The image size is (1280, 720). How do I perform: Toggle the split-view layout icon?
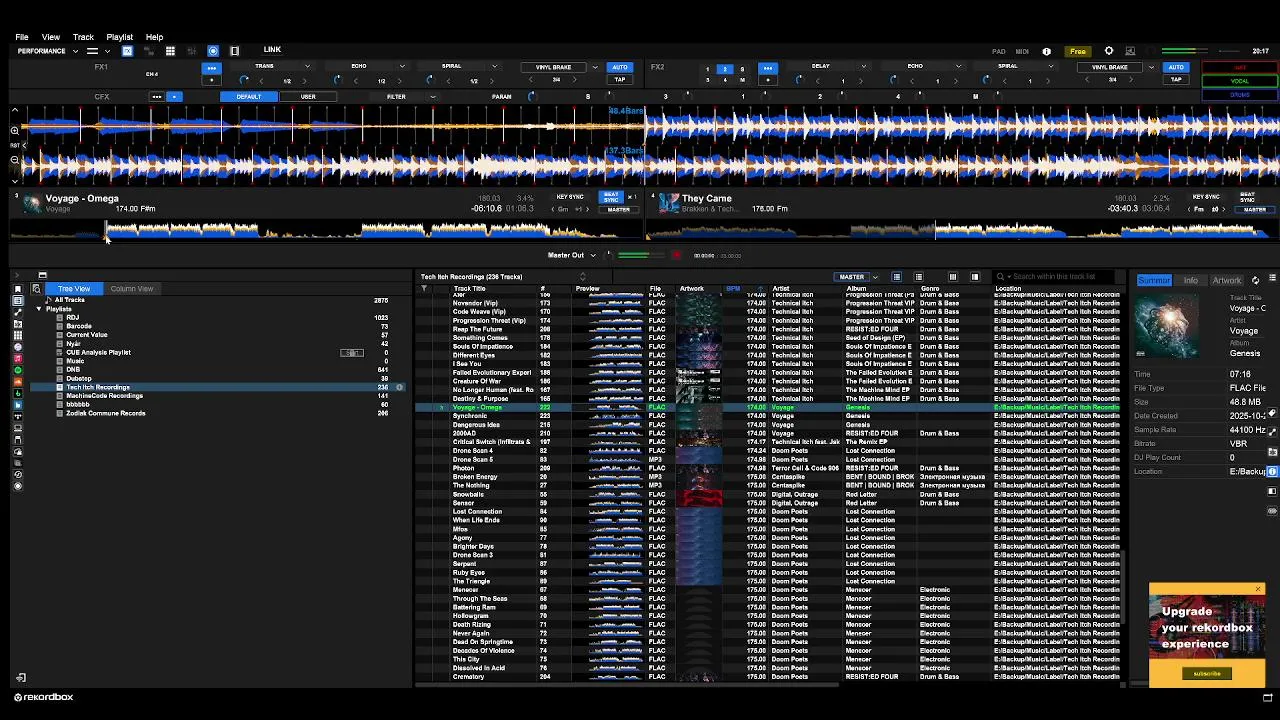[234, 51]
